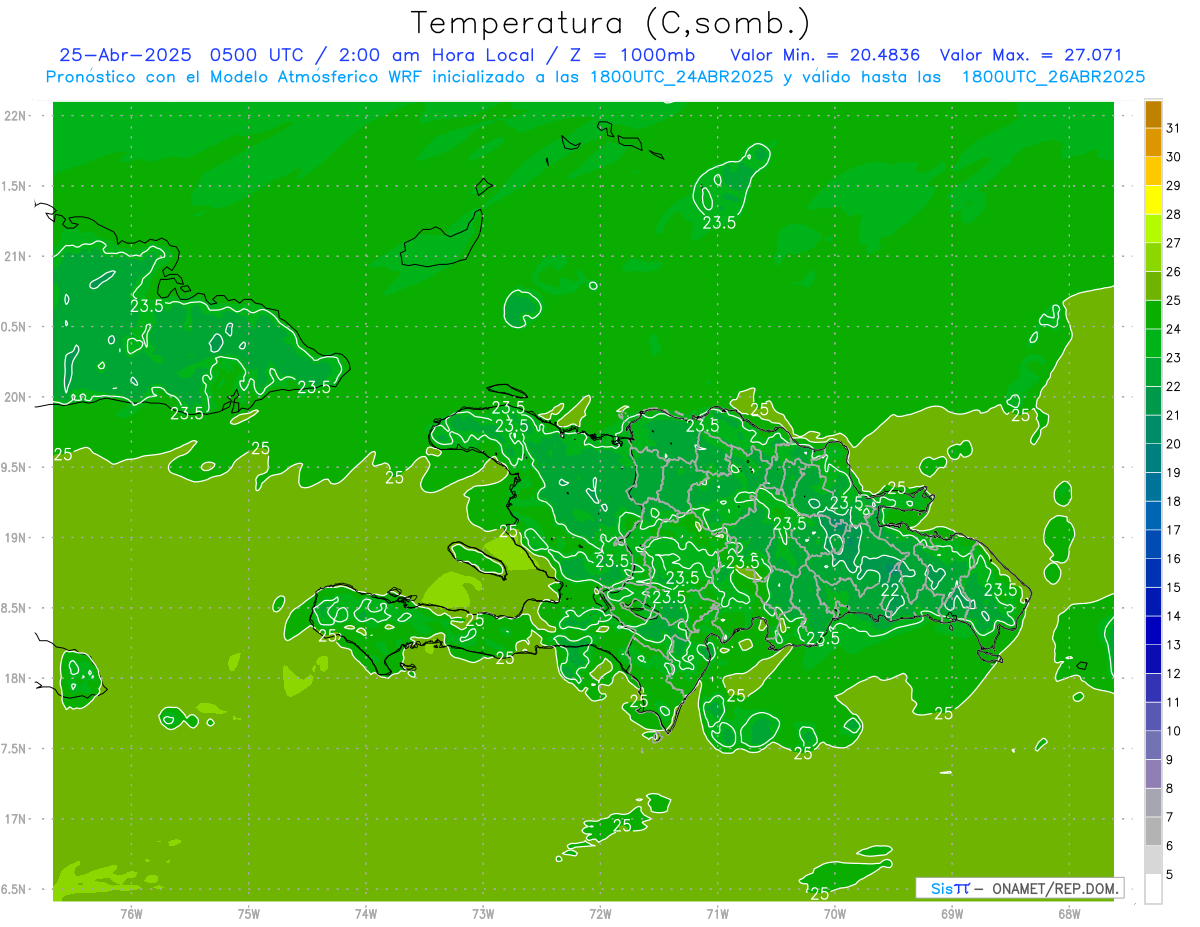Click the '21N' latitude axis label
1200x927 pixels.
point(15,257)
